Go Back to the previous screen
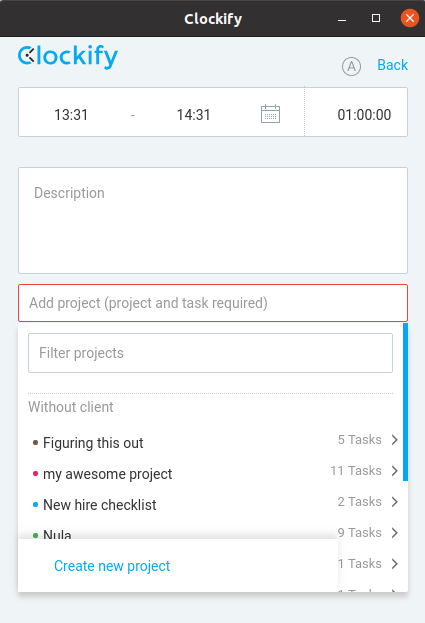 click(392, 65)
